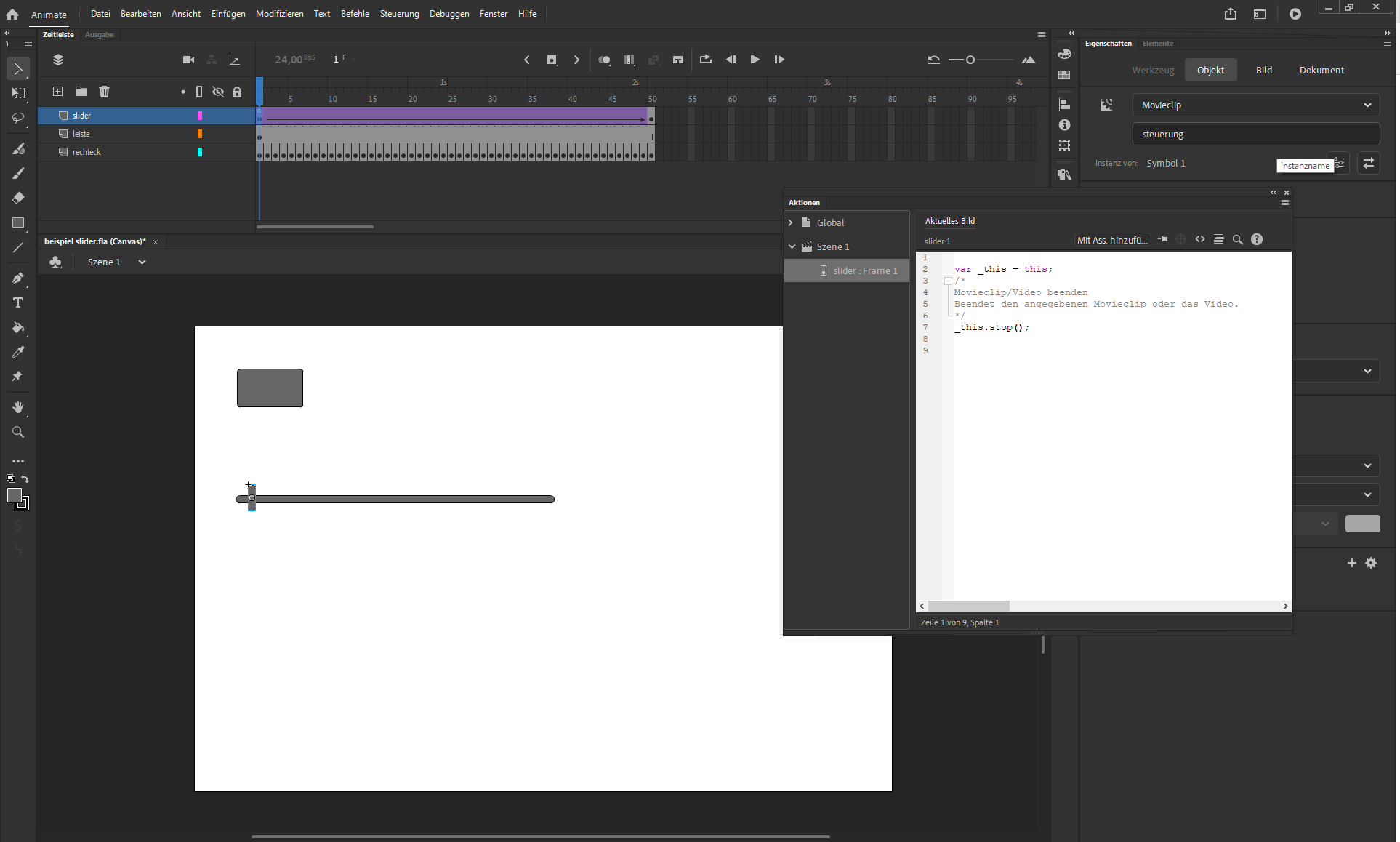Select the Paint Bucket tool
The image size is (1400, 842).
click(18, 328)
